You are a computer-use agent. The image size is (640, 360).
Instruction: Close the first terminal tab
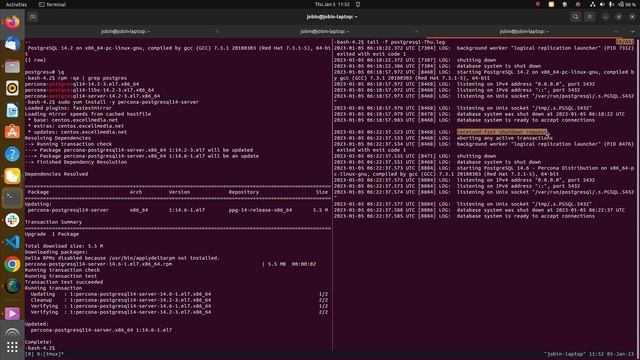[217, 31]
